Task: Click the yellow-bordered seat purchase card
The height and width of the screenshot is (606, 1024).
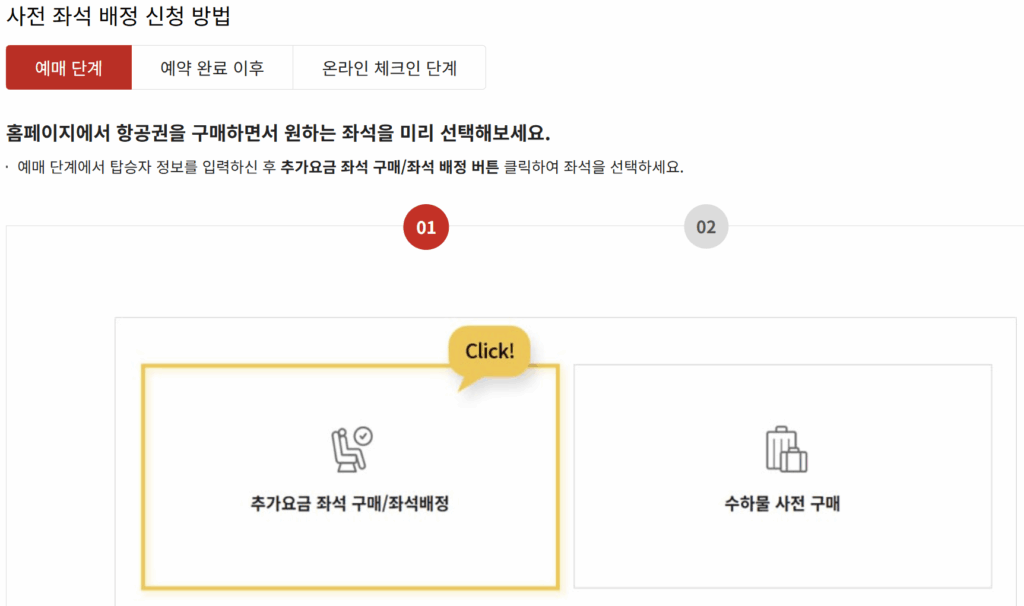Action: [x=350, y=477]
